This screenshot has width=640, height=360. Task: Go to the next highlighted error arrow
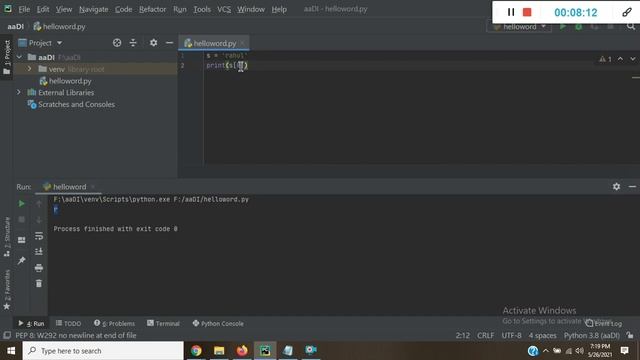pyautogui.click(x=633, y=59)
